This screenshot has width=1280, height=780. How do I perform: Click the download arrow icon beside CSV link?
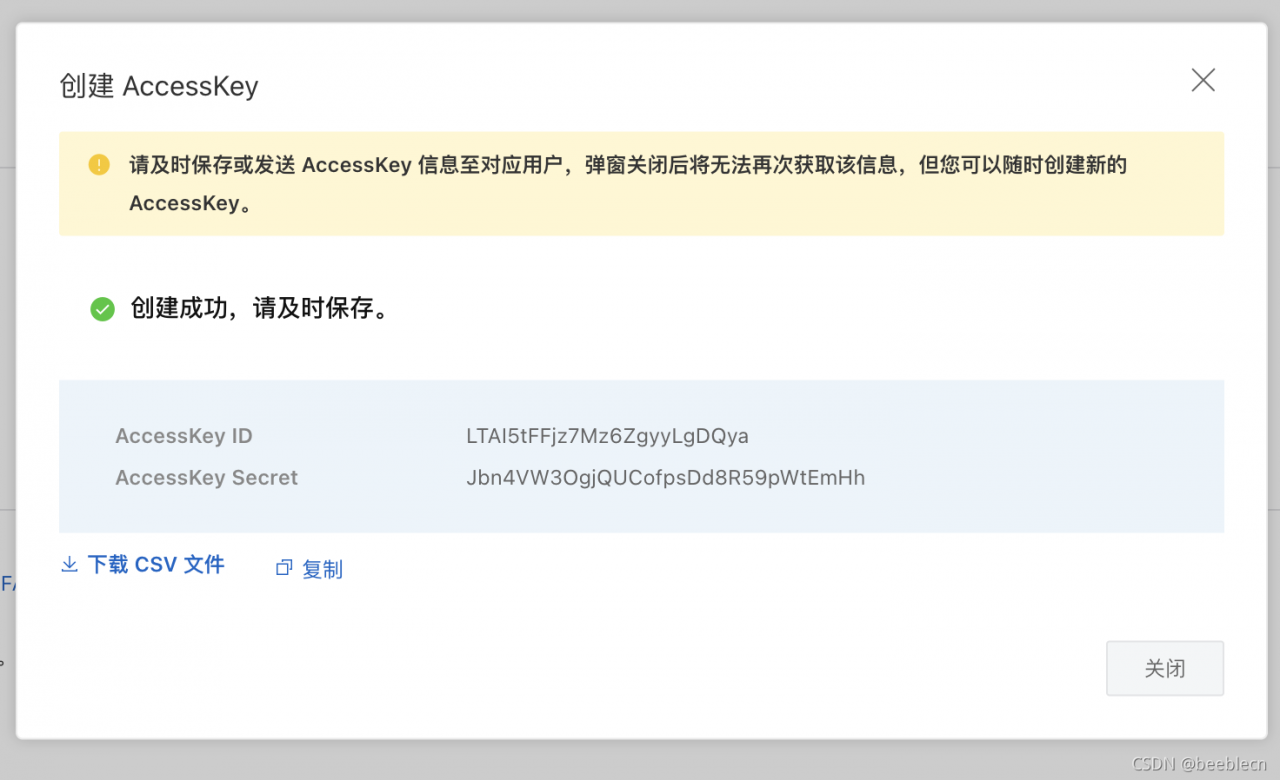tap(69, 565)
